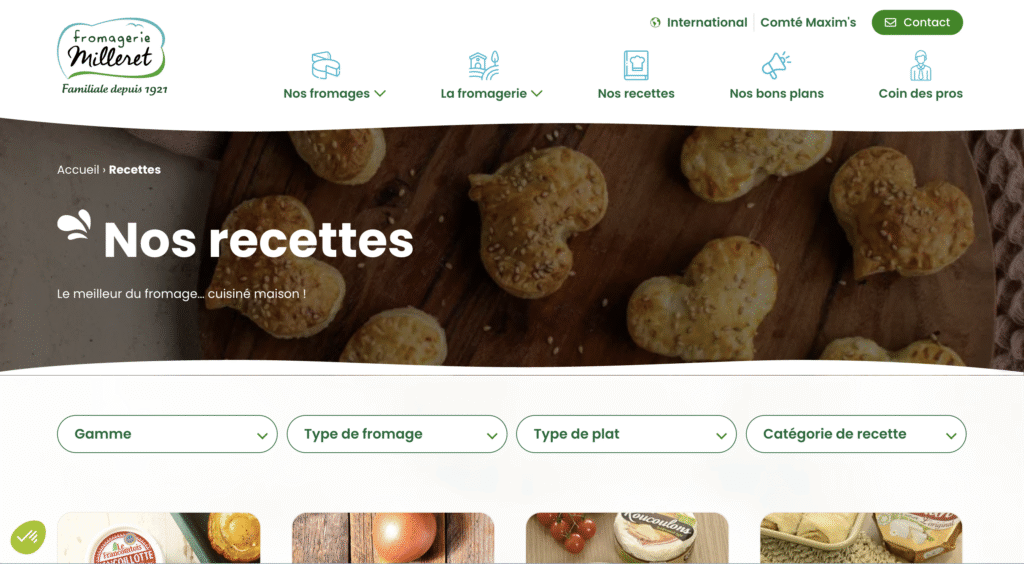Expand the Type de plat filter

pyautogui.click(x=626, y=434)
